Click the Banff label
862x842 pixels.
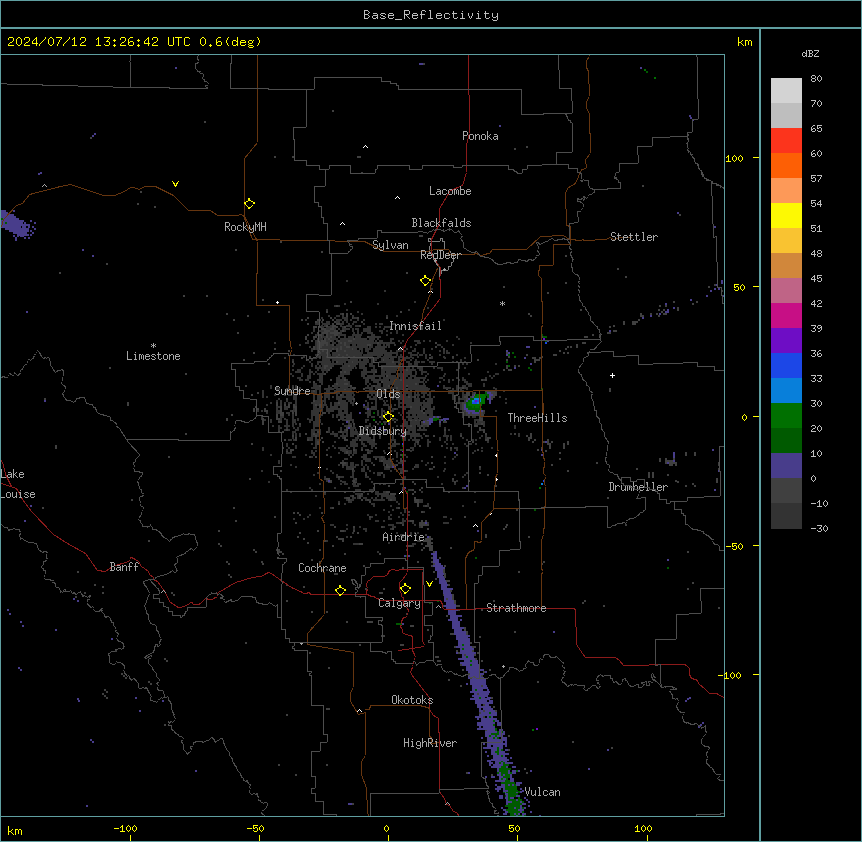[x=124, y=567]
